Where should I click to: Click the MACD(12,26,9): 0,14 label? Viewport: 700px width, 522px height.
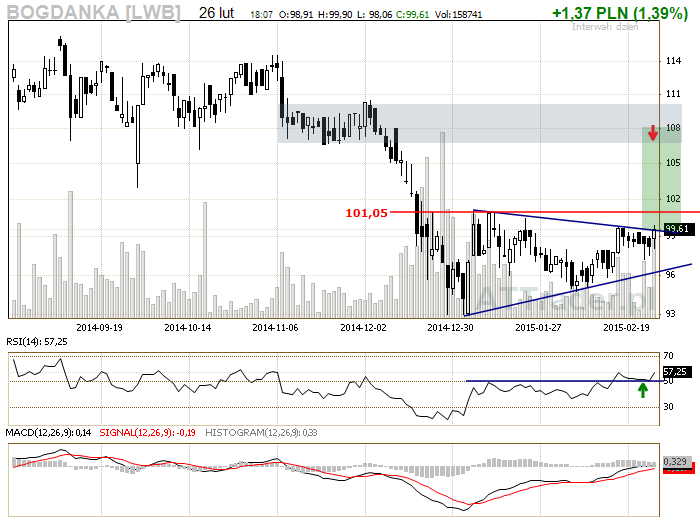pyautogui.click(x=48, y=433)
